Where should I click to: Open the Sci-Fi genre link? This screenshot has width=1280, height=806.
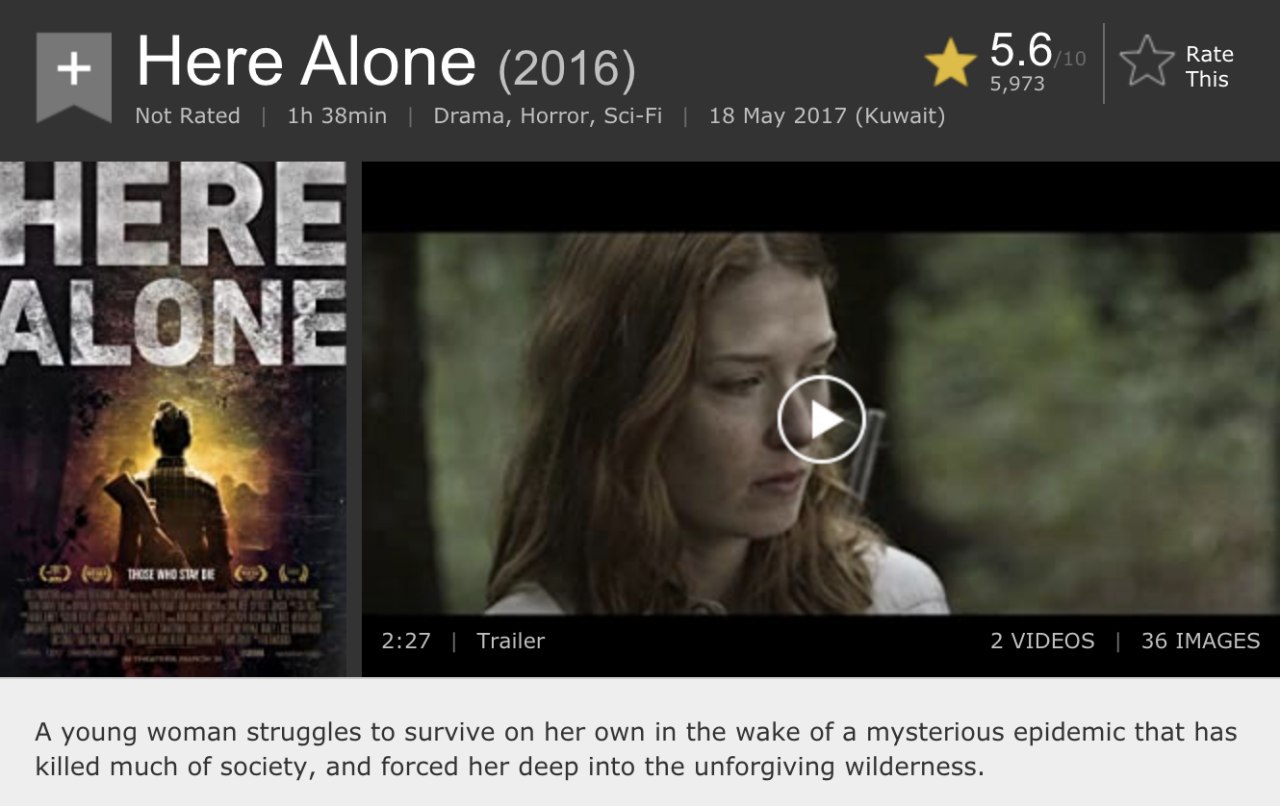632,116
